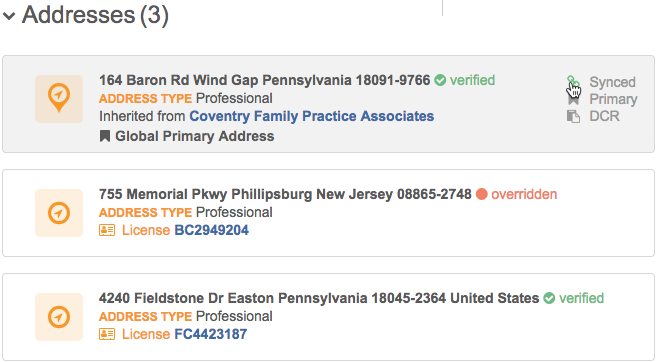Collapse the Addresses section chevron
Viewport: 659px width, 362px height.
click(x=9, y=16)
